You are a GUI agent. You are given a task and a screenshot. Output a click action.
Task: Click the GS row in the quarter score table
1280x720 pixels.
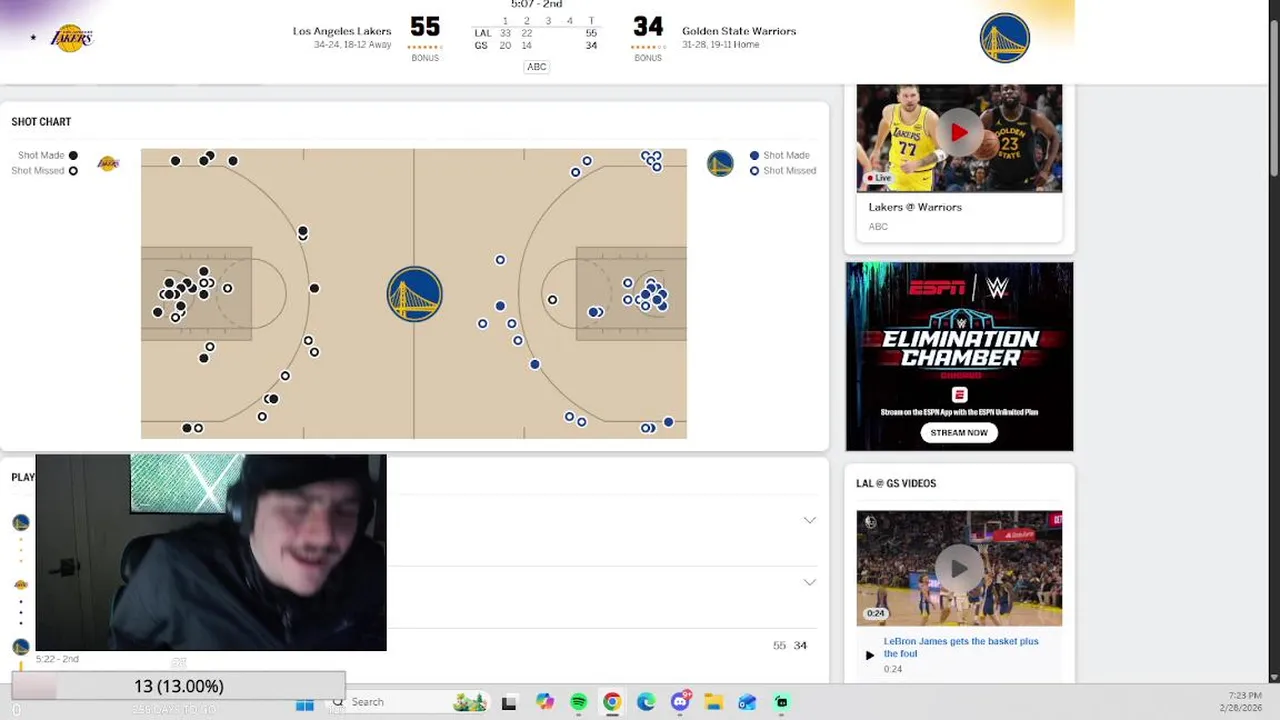(x=535, y=46)
